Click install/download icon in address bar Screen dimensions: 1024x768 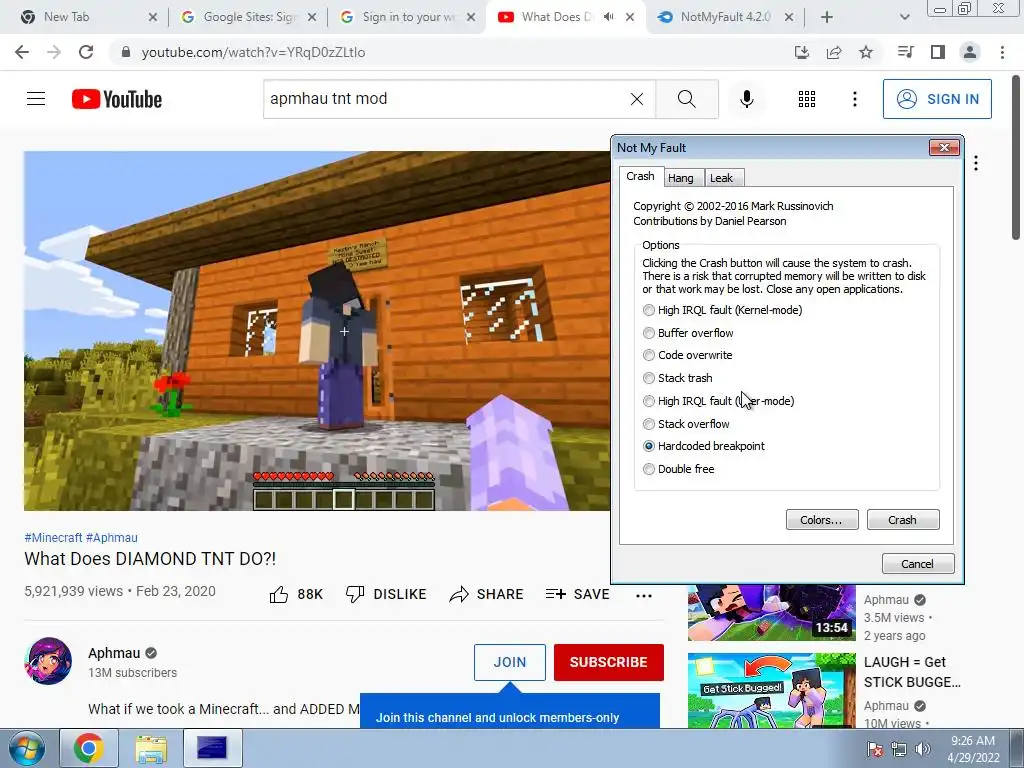[x=802, y=52]
